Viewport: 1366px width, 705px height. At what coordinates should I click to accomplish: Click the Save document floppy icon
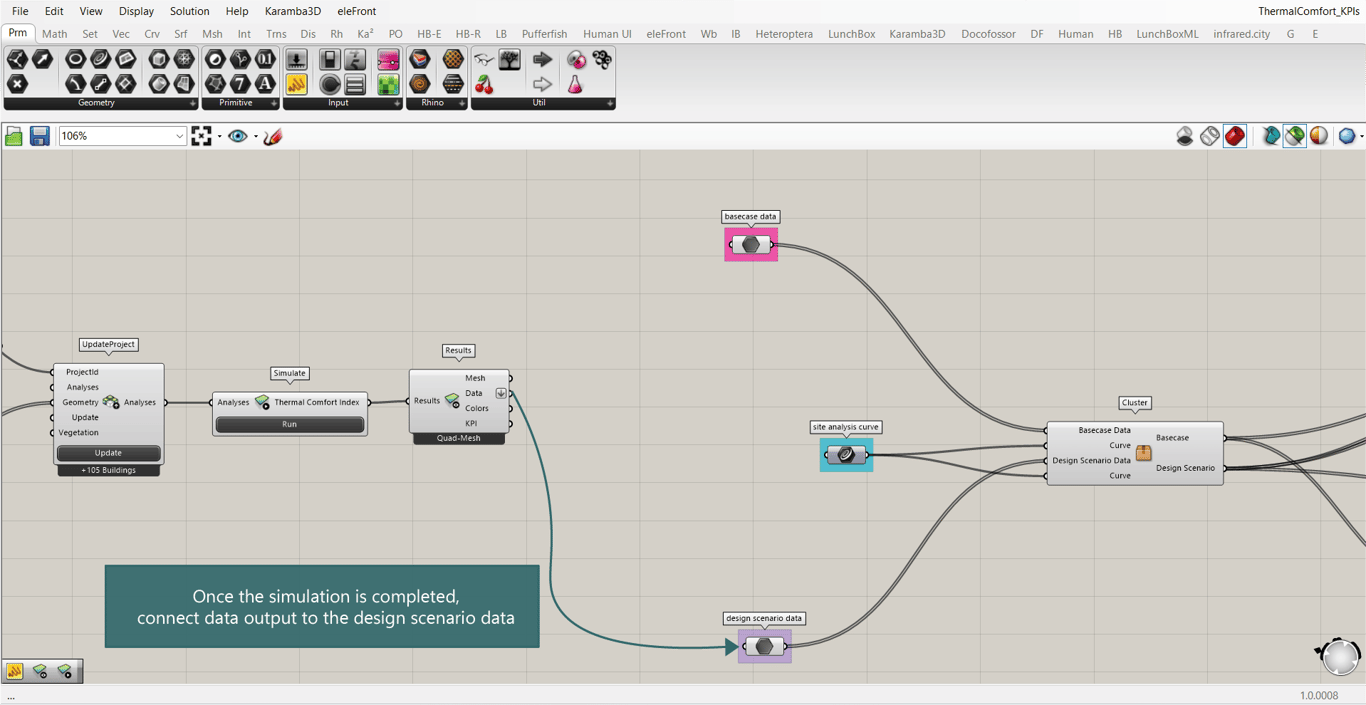pos(40,136)
